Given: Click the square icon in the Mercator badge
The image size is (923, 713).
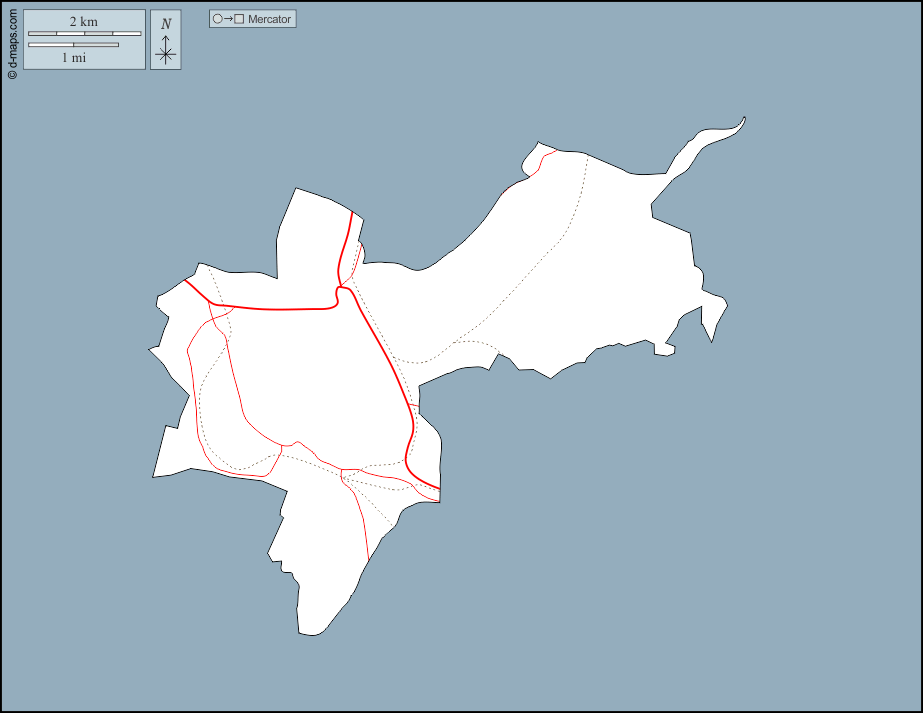Looking at the screenshot, I should pyautogui.click(x=239, y=19).
